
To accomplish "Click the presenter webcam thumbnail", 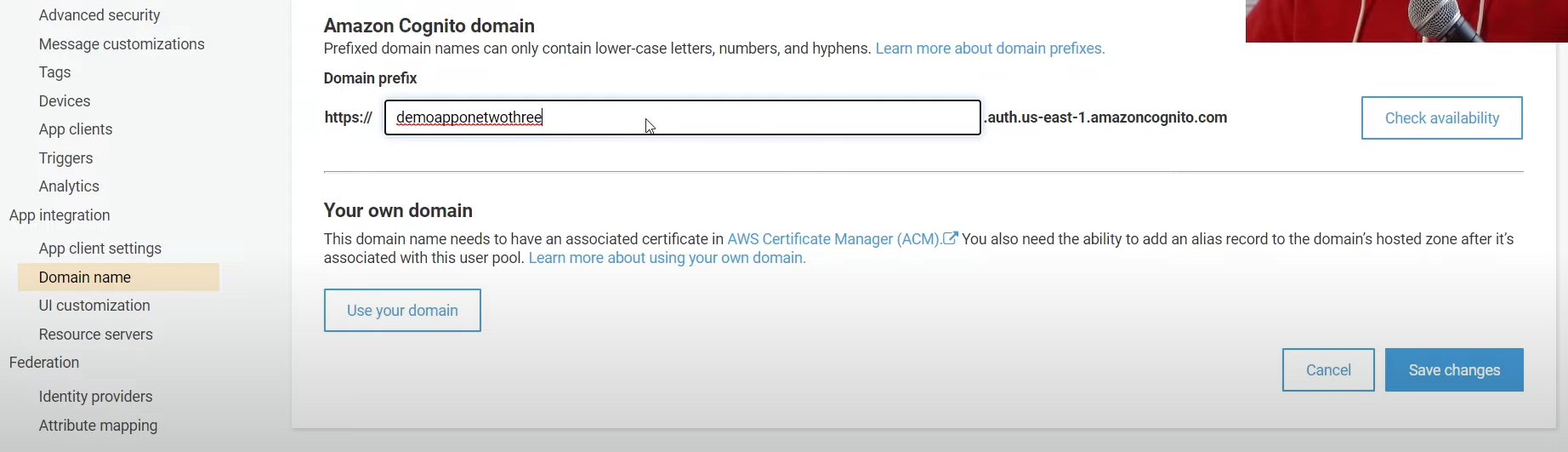I will point(1406,20).
